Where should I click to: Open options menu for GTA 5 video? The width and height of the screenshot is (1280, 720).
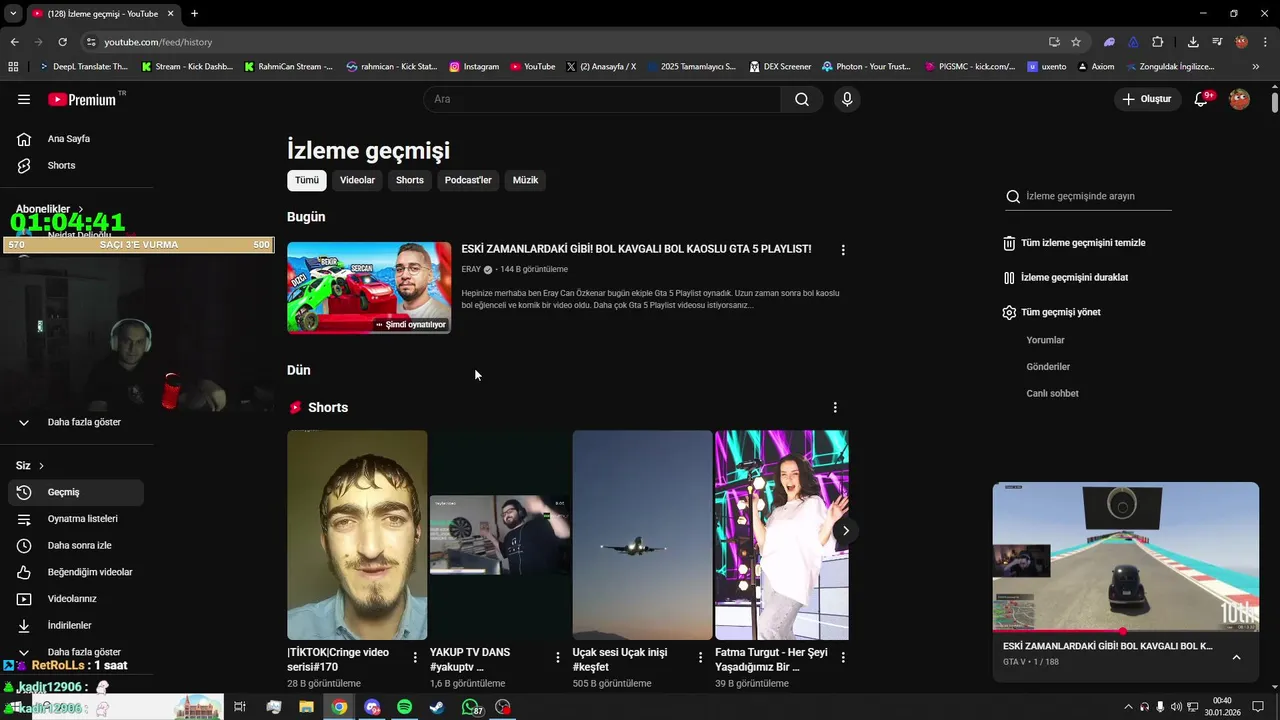pyautogui.click(x=843, y=250)
